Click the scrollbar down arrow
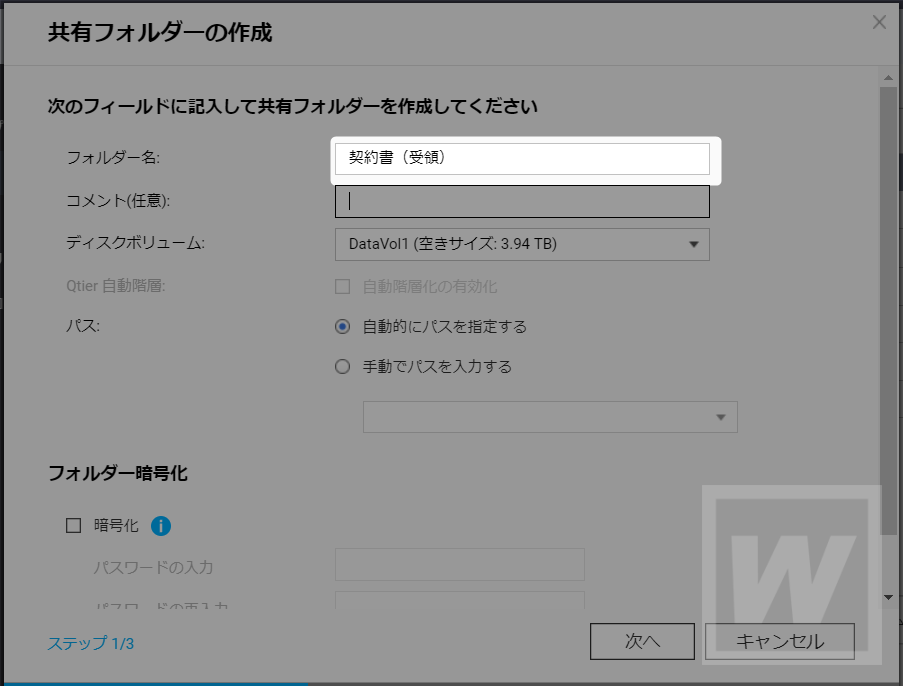903x686 pixels. pos(888,597)
